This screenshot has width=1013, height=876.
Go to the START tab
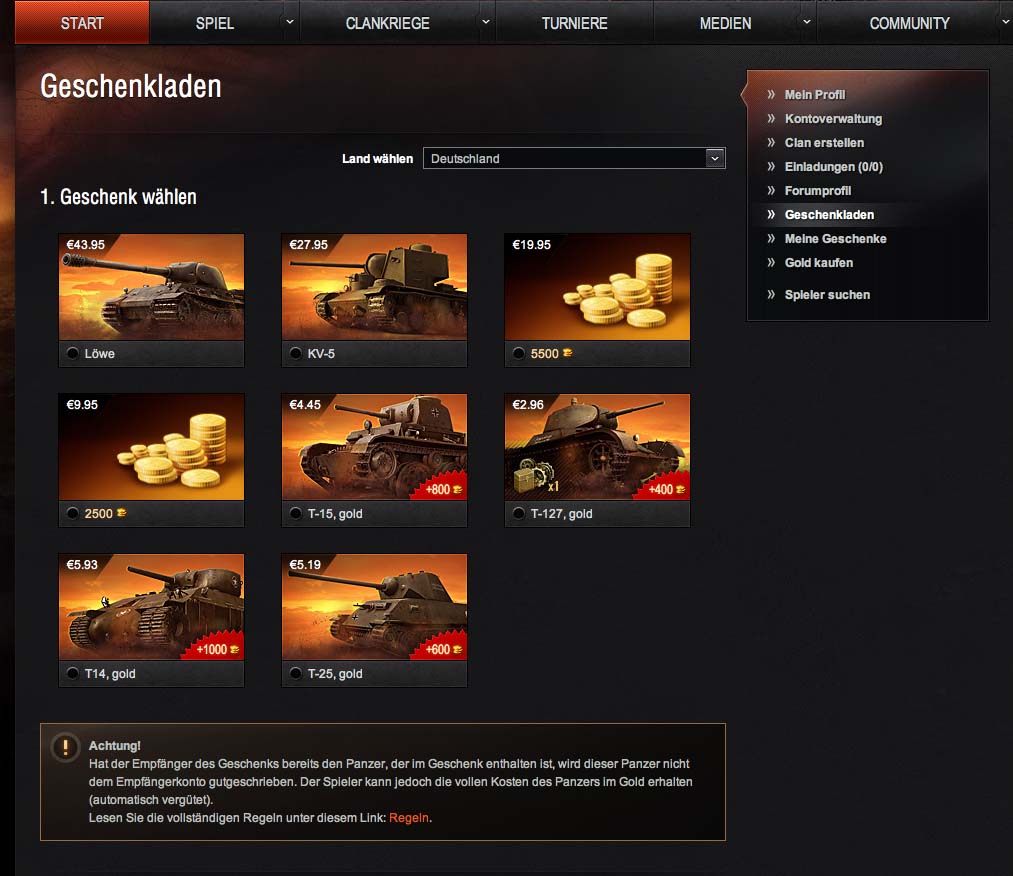[82, 23]
